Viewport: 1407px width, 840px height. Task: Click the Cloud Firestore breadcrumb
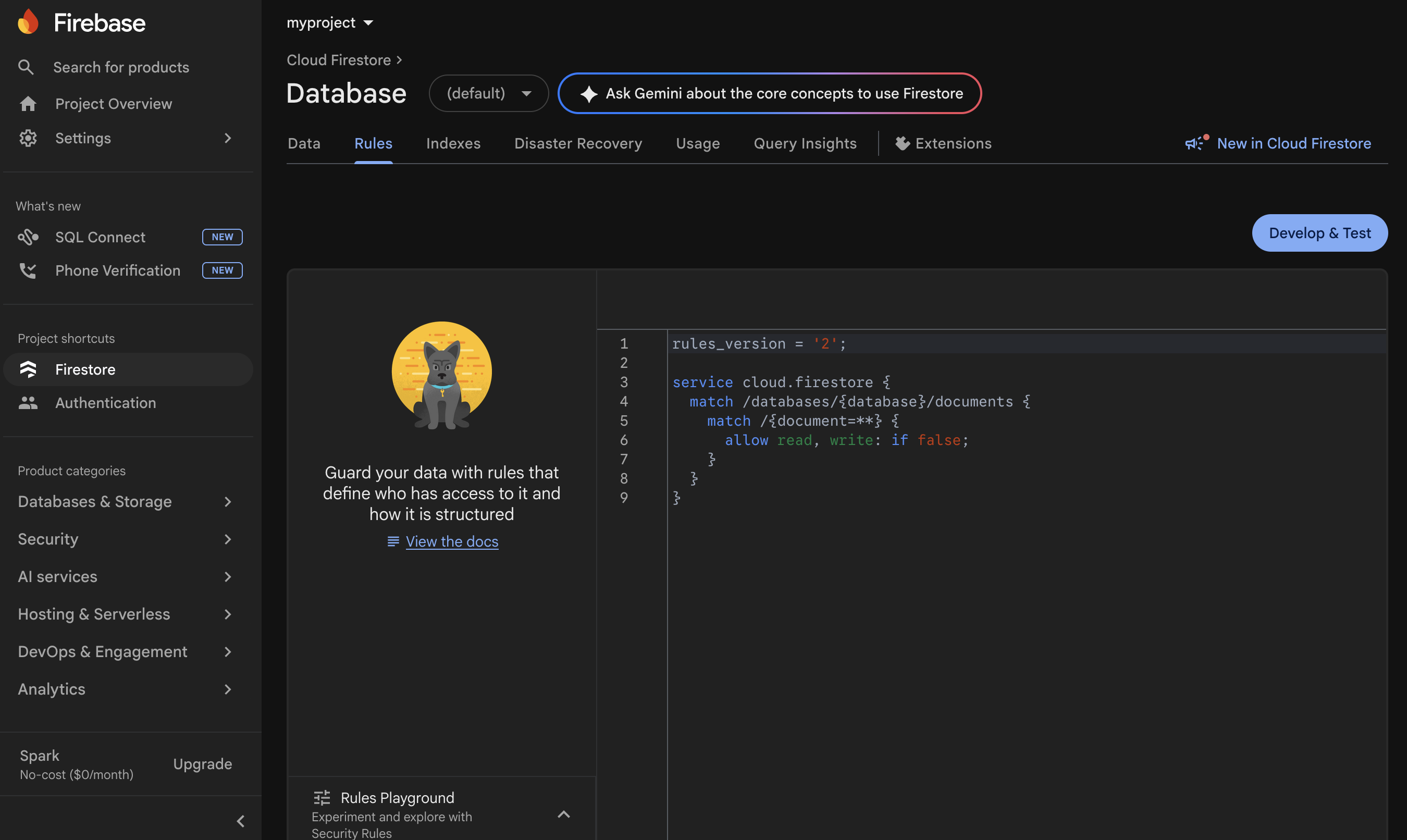tap(338, 59)
